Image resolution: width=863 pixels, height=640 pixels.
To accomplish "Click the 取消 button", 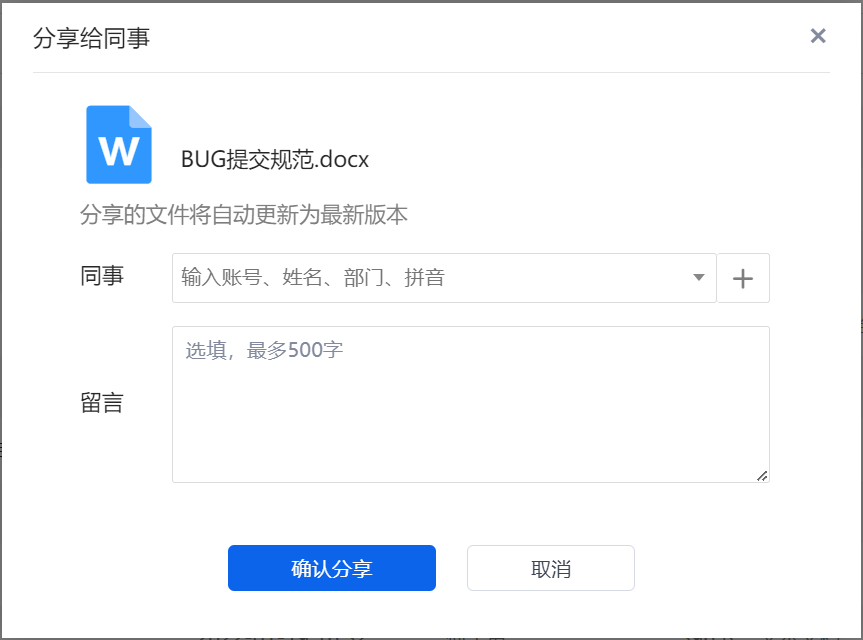I will pos(551,568).
